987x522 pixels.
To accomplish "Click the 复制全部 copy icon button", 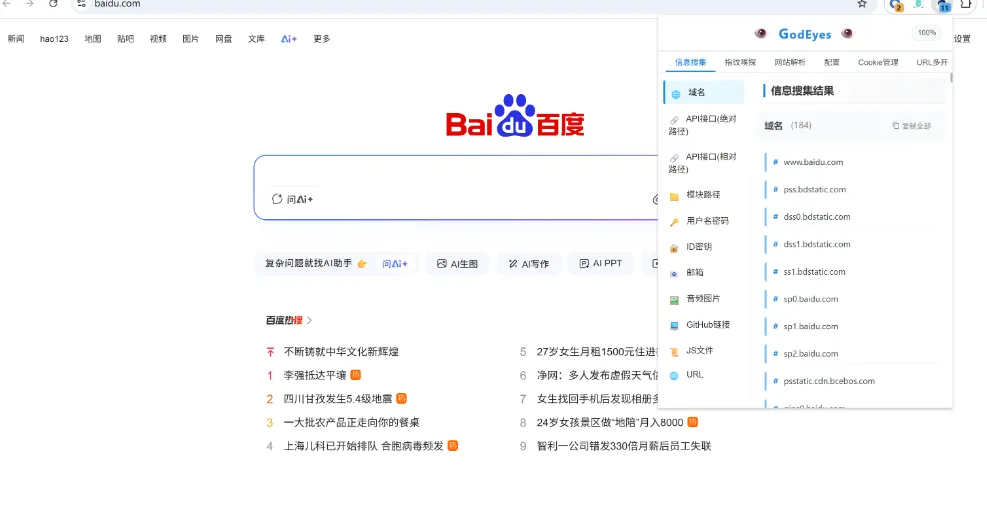I will [x=911, y=125].
